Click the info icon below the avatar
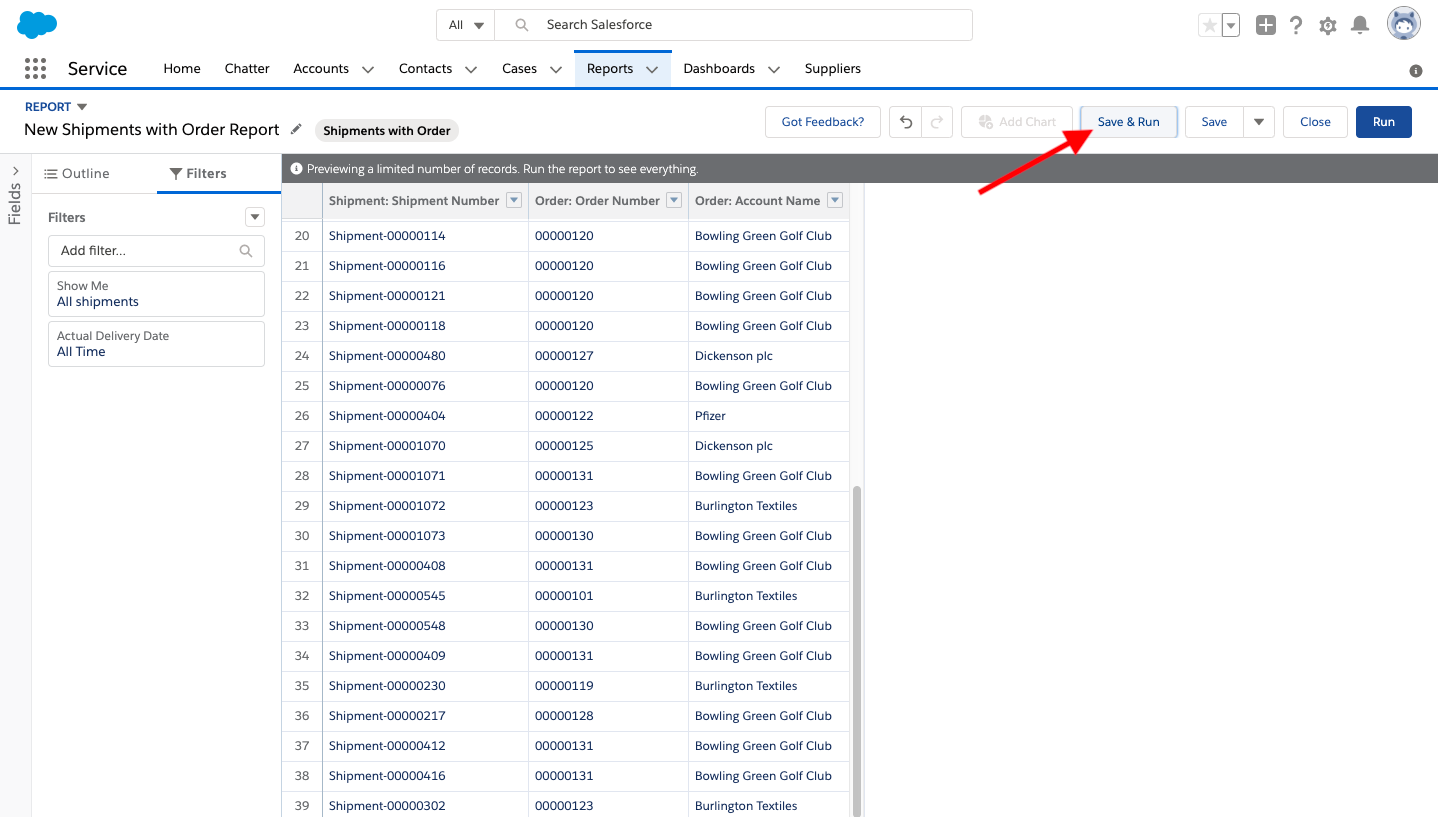Screen dimensions: 1438x817 pyautogui.click(x=1416, y=71)
